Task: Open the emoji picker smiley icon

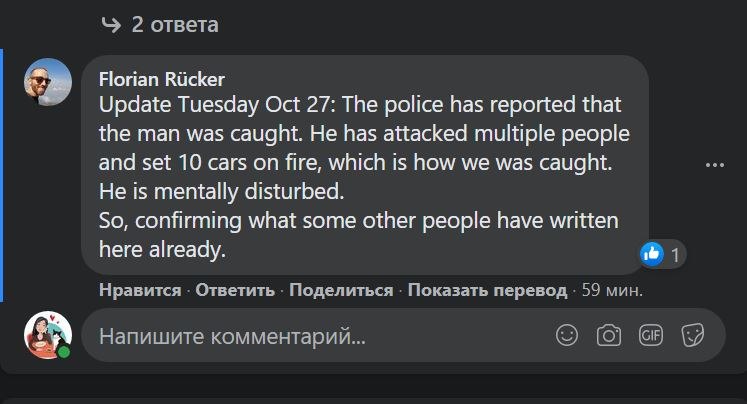Action: [x=567, y=335]
